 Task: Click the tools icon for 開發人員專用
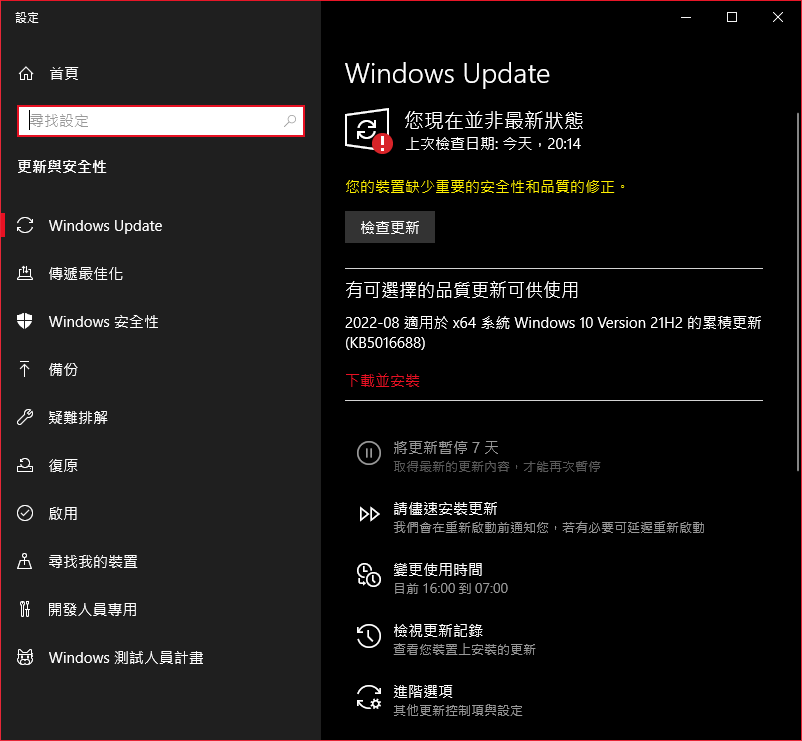[25, 609]
